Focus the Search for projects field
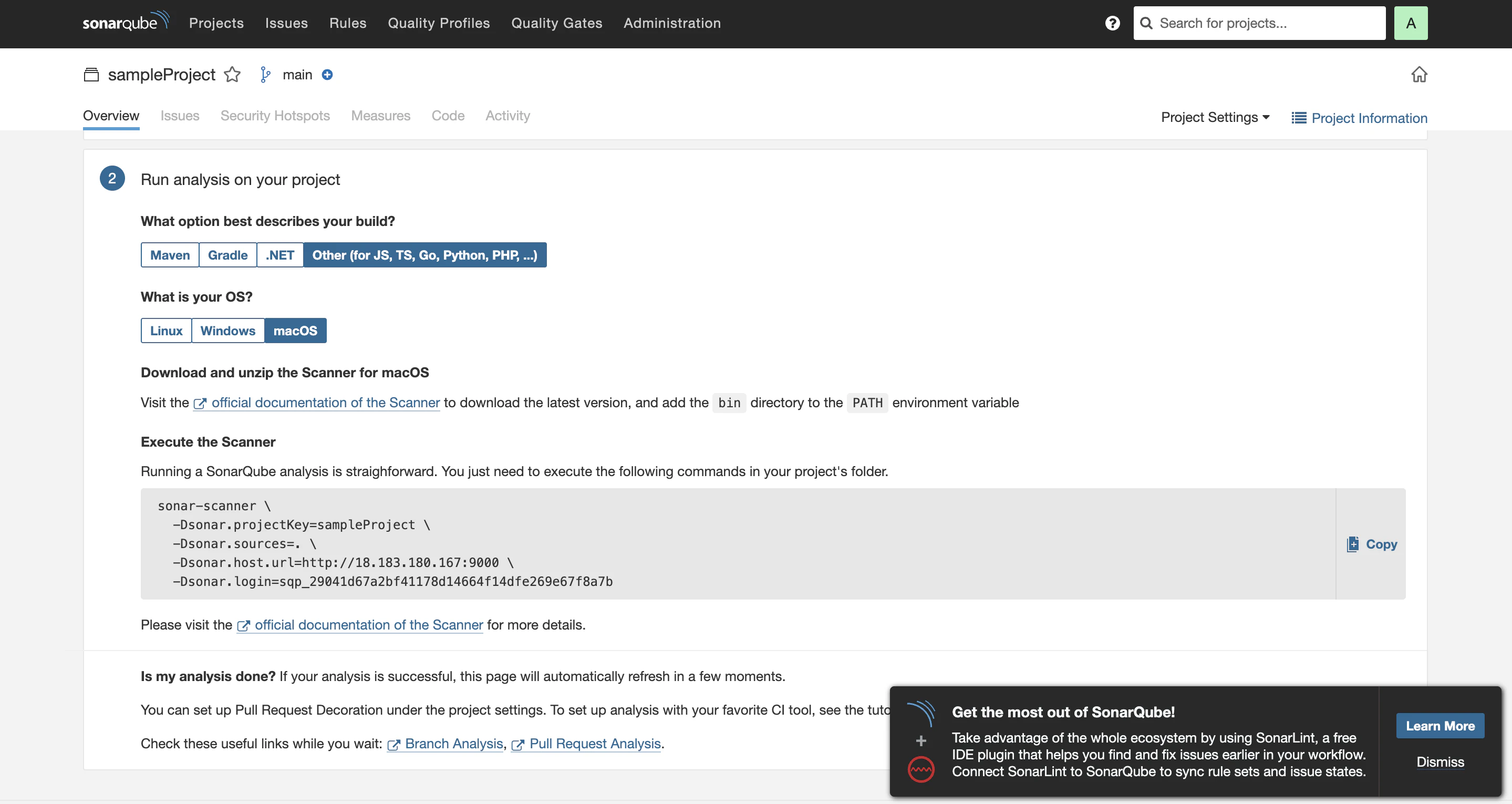 (1259, 23)
